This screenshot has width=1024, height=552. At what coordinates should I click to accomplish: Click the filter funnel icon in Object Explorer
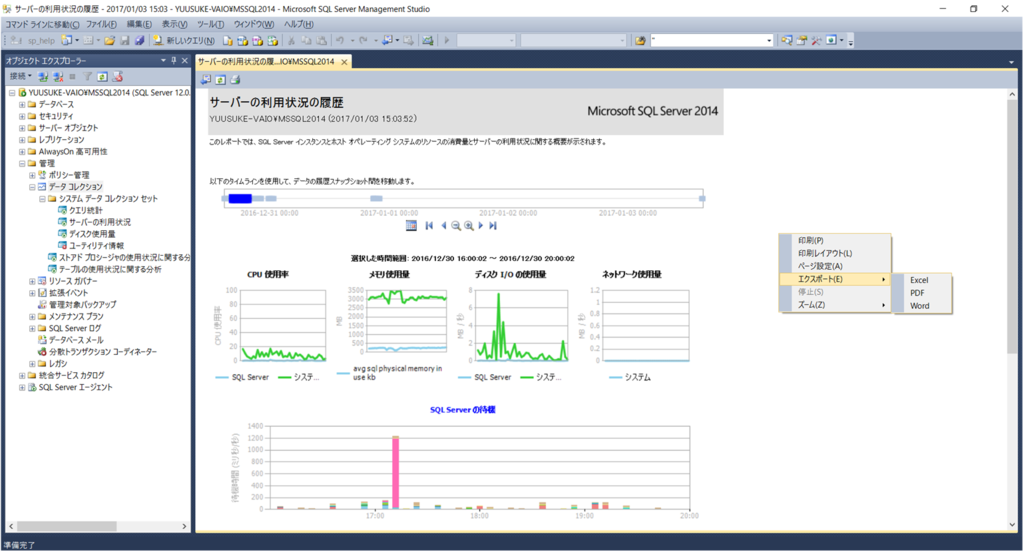[x=88, y=76]
